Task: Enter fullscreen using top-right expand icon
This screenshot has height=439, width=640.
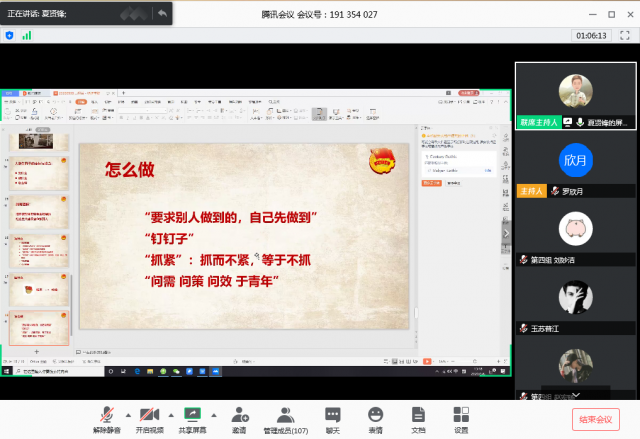Action: click(623, 35)
